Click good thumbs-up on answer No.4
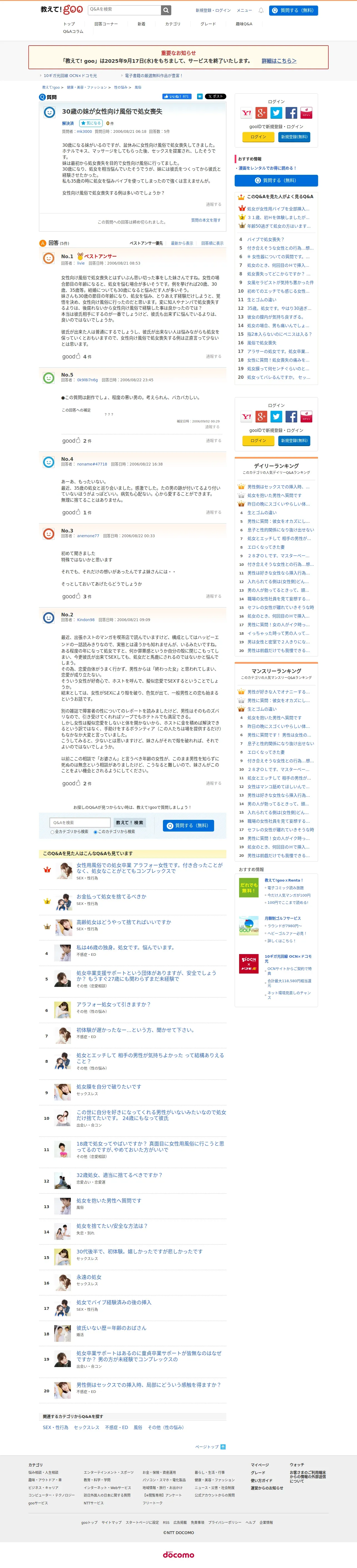The height and width of the screenshot is (1568, 357). click(71, 512)
